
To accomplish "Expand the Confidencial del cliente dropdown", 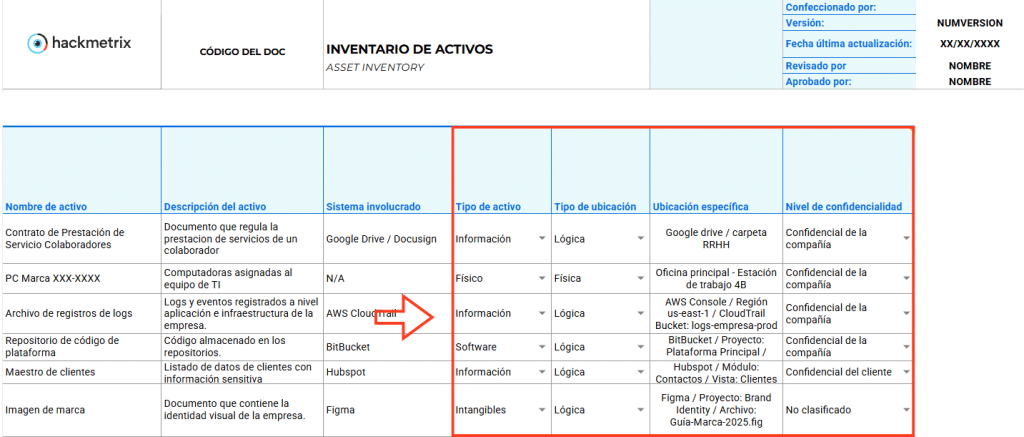I will pyautogui.click(x=904, y=373).
